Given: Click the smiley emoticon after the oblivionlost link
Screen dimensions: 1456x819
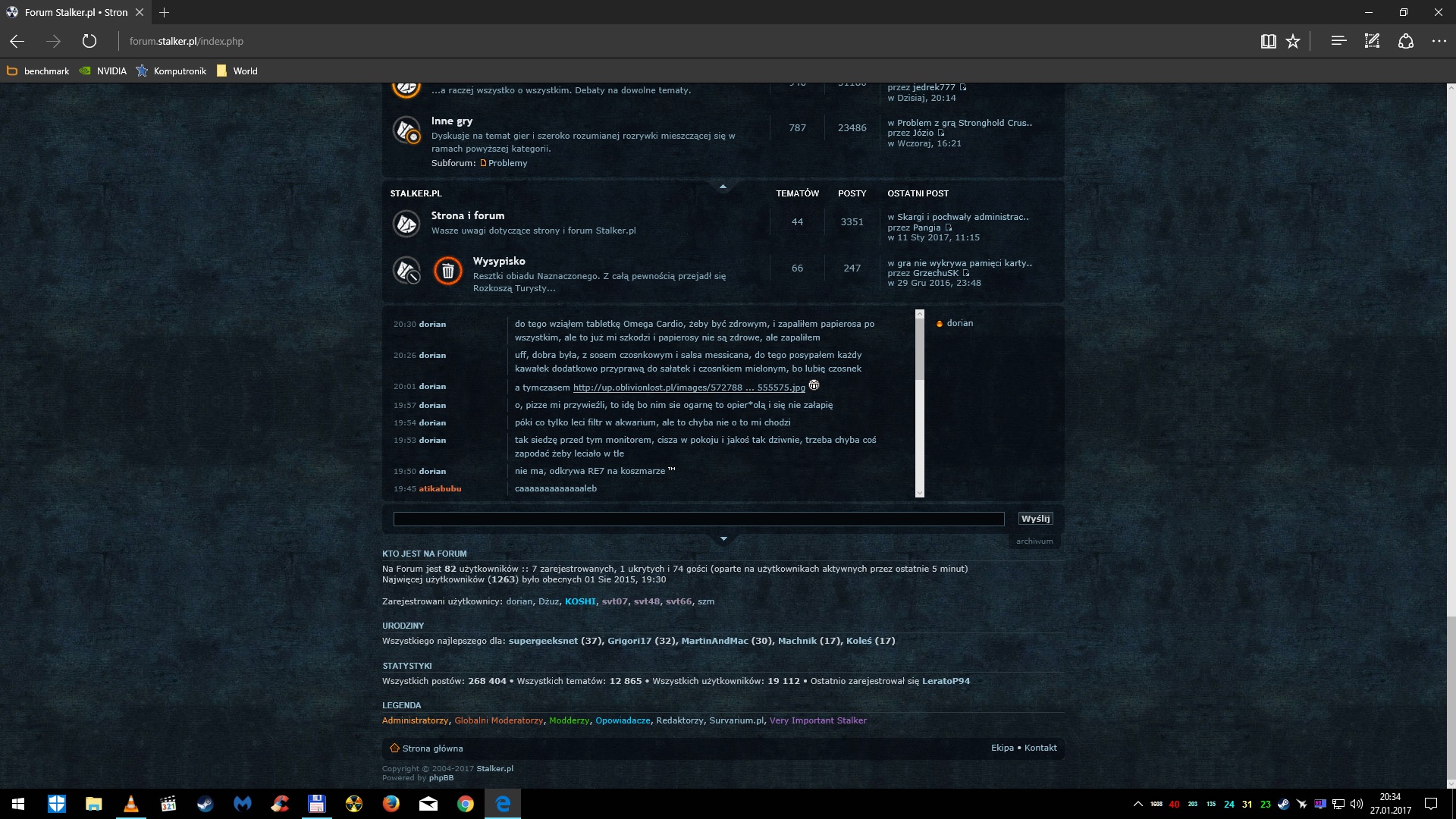Looking at the screenshot, I should tap(814, 385).
